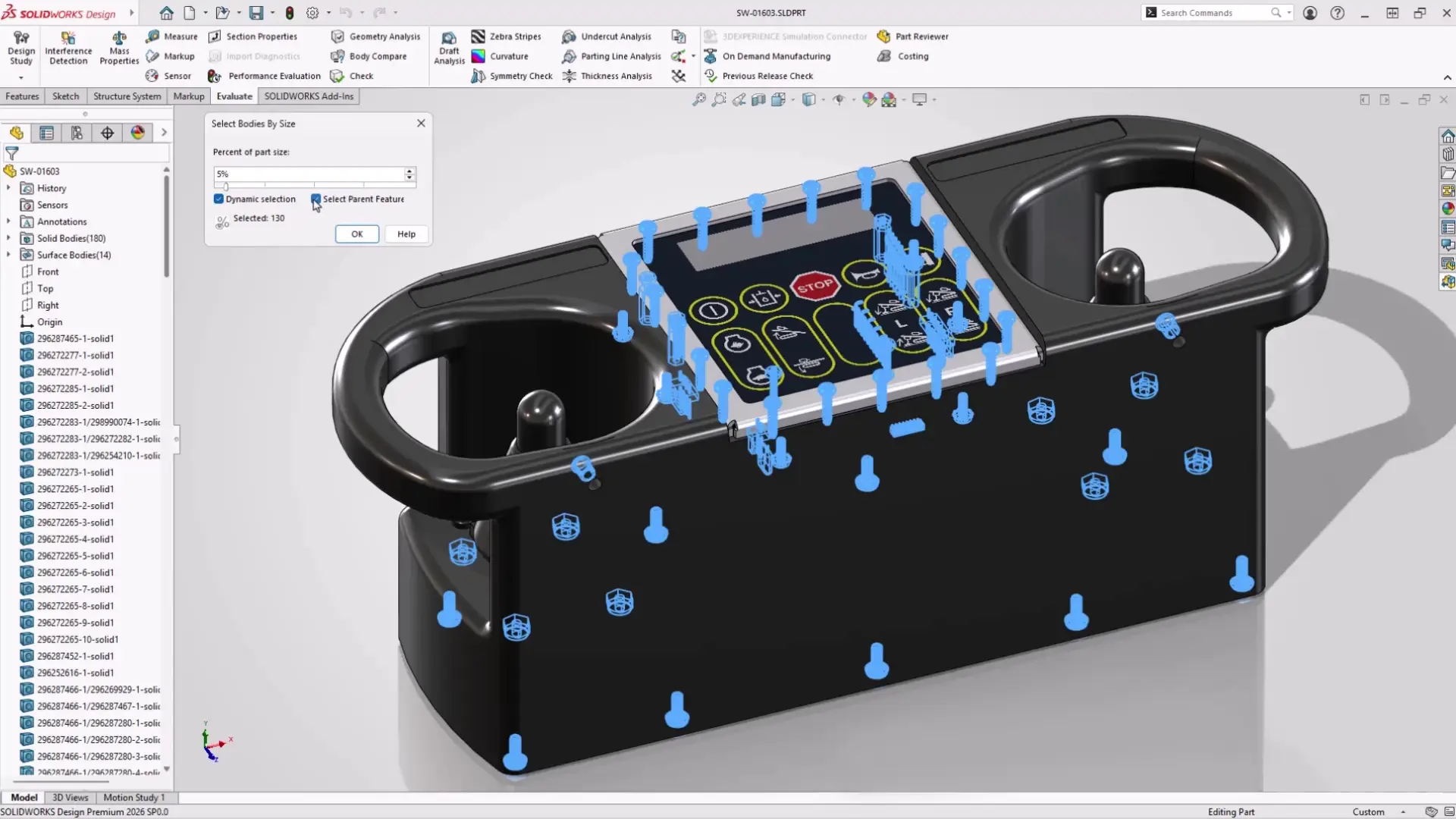
Task: Click the Help button in the dialog
Action: click(406, 234)
